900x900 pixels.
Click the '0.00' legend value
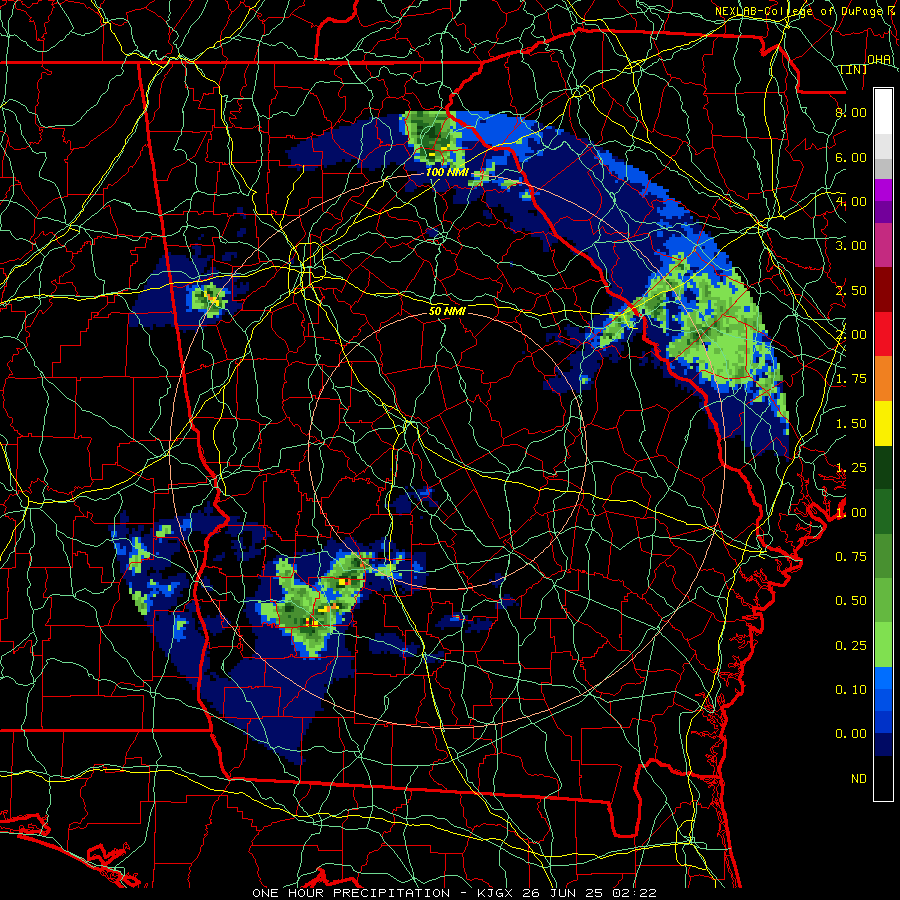[851, 734]
